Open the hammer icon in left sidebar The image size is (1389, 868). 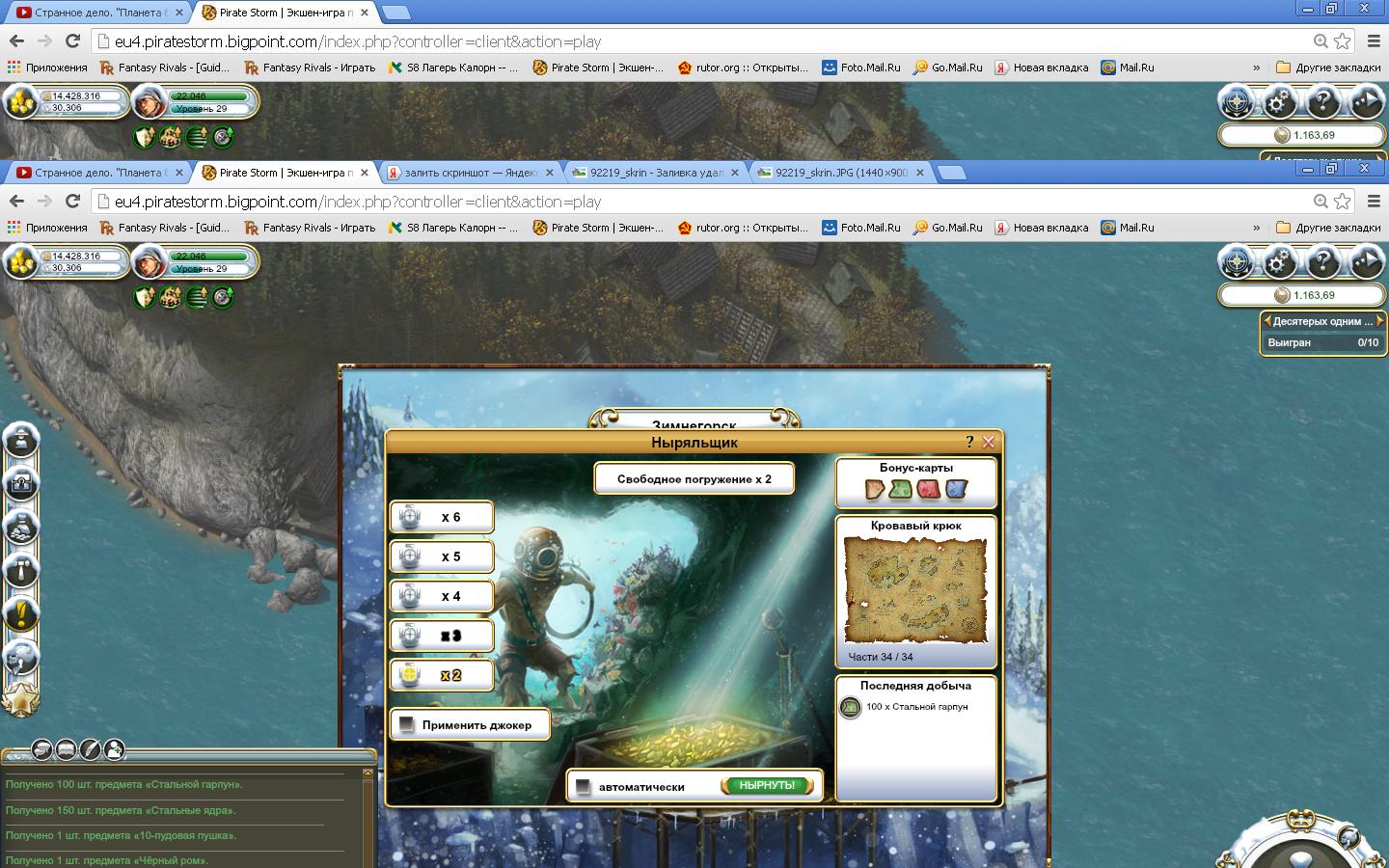[x=21, y=570]
